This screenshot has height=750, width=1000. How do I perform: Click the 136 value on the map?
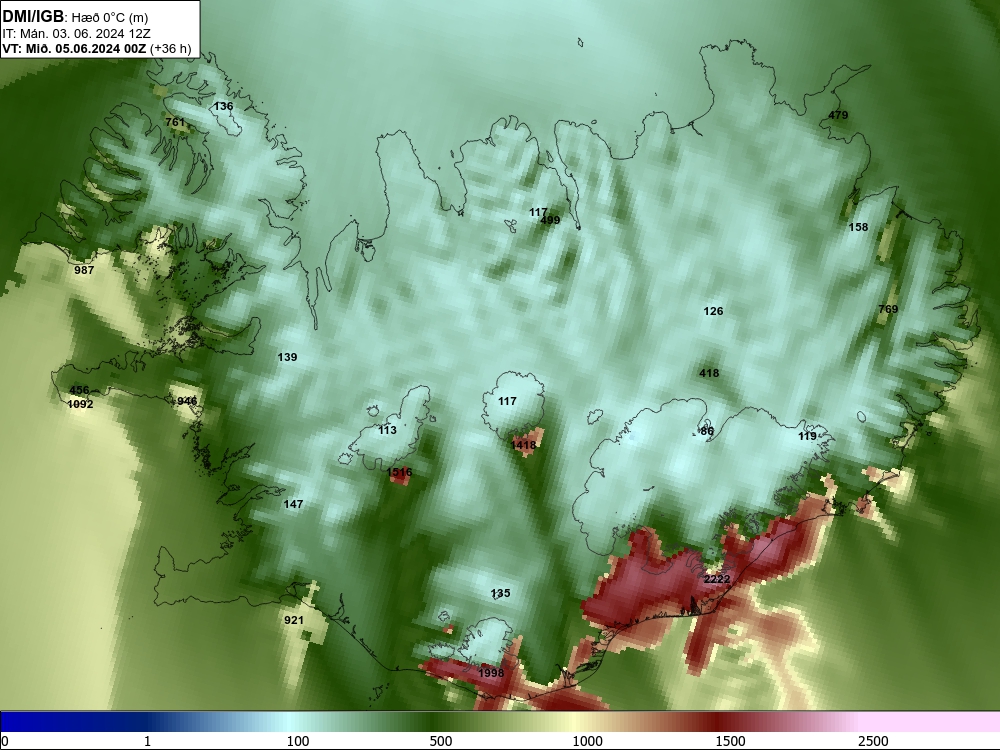coord(223,107)
